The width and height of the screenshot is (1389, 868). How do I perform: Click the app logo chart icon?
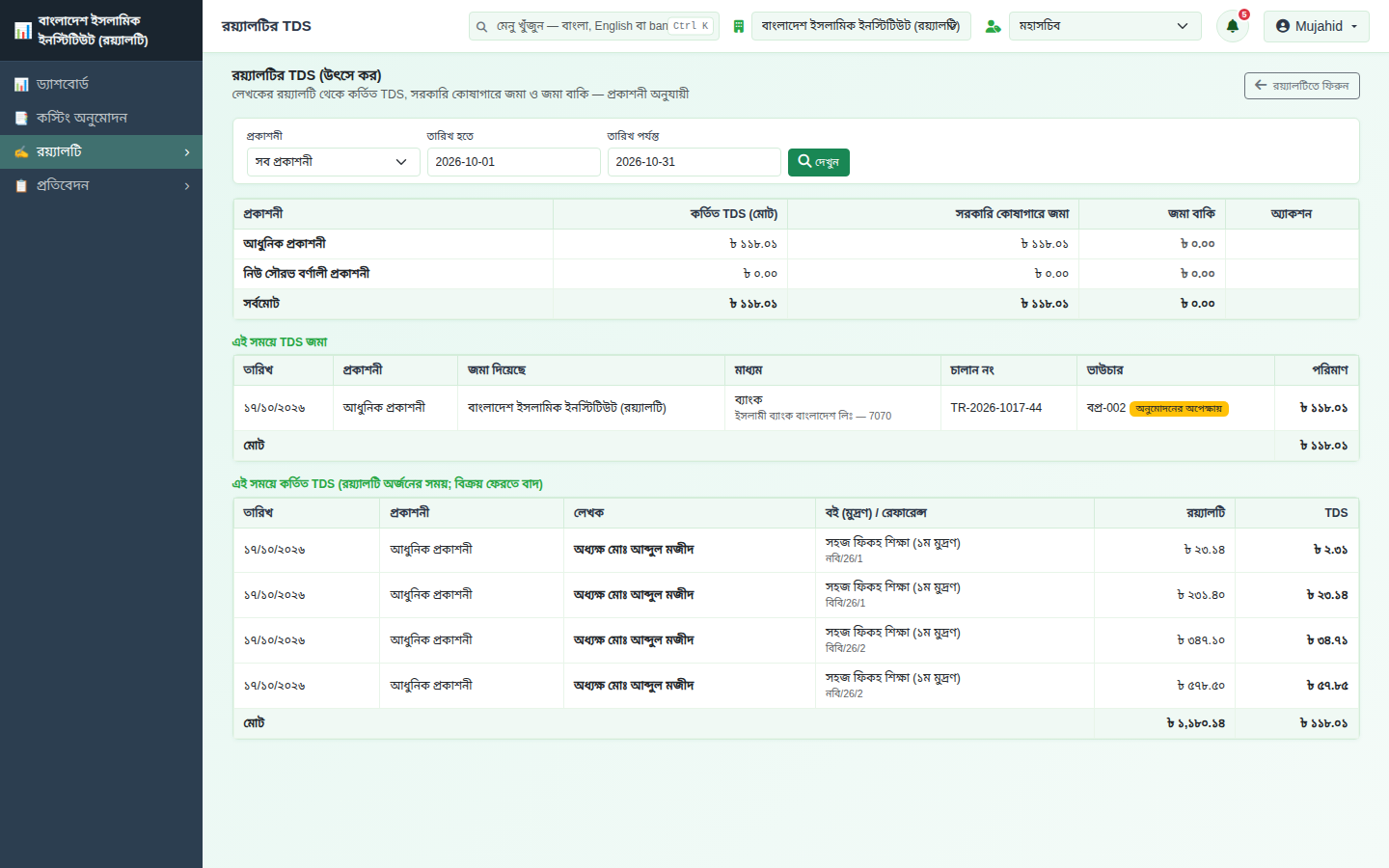[x=23, y=31]
